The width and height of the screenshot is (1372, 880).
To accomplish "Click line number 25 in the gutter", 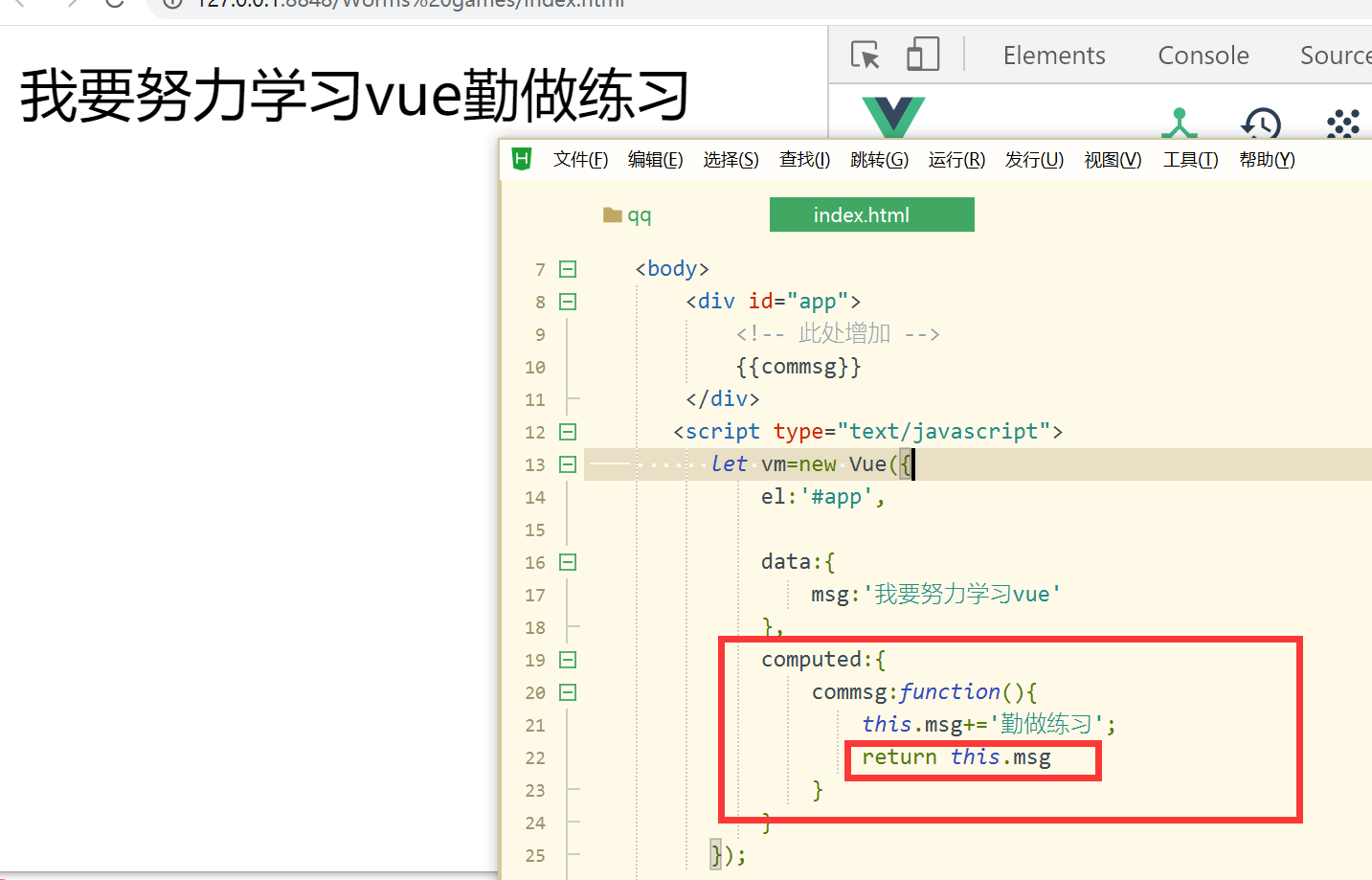I will (535, 855).
